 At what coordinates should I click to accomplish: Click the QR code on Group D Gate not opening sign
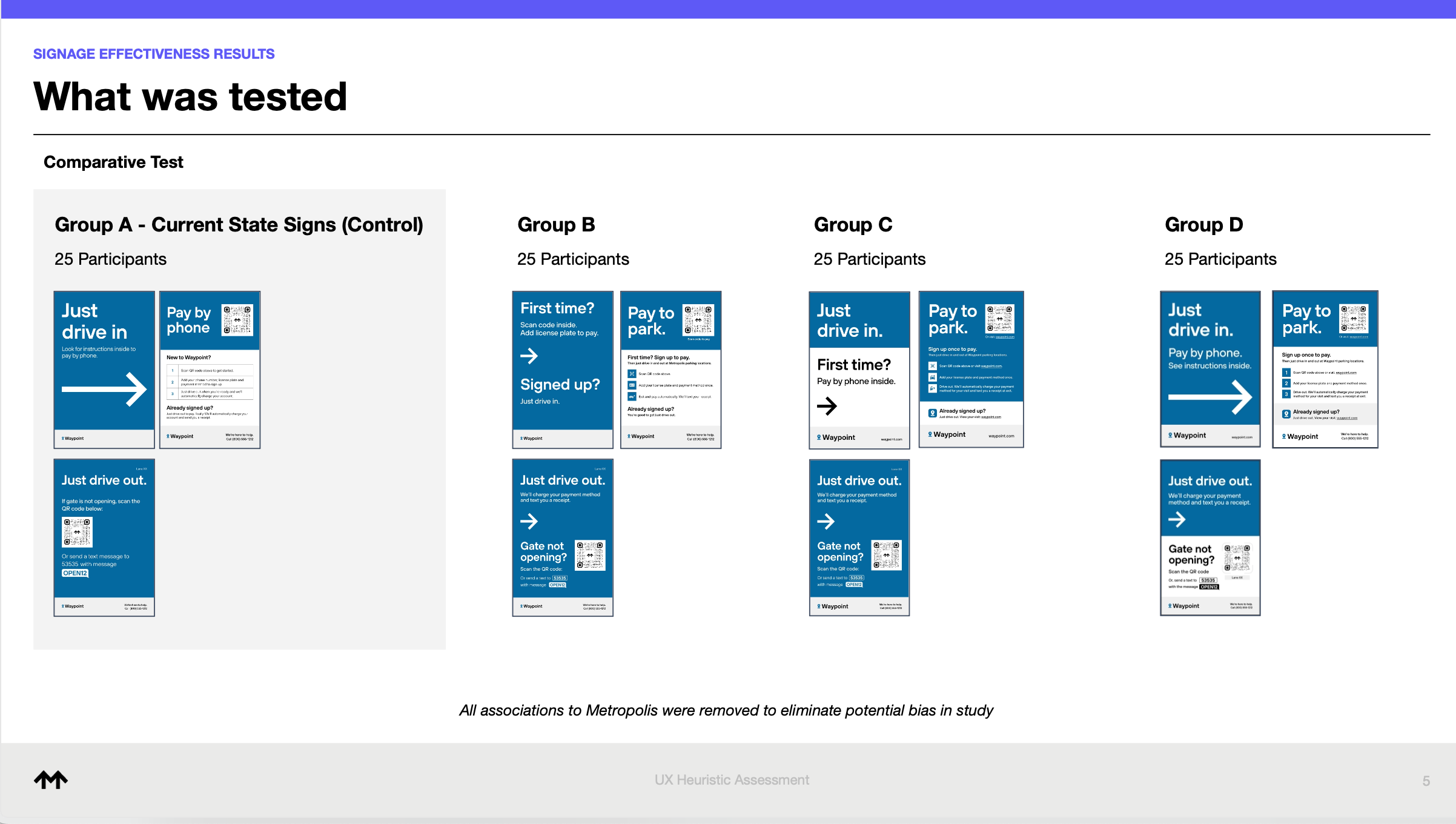pyautogui.click(x=1237, y=558)
